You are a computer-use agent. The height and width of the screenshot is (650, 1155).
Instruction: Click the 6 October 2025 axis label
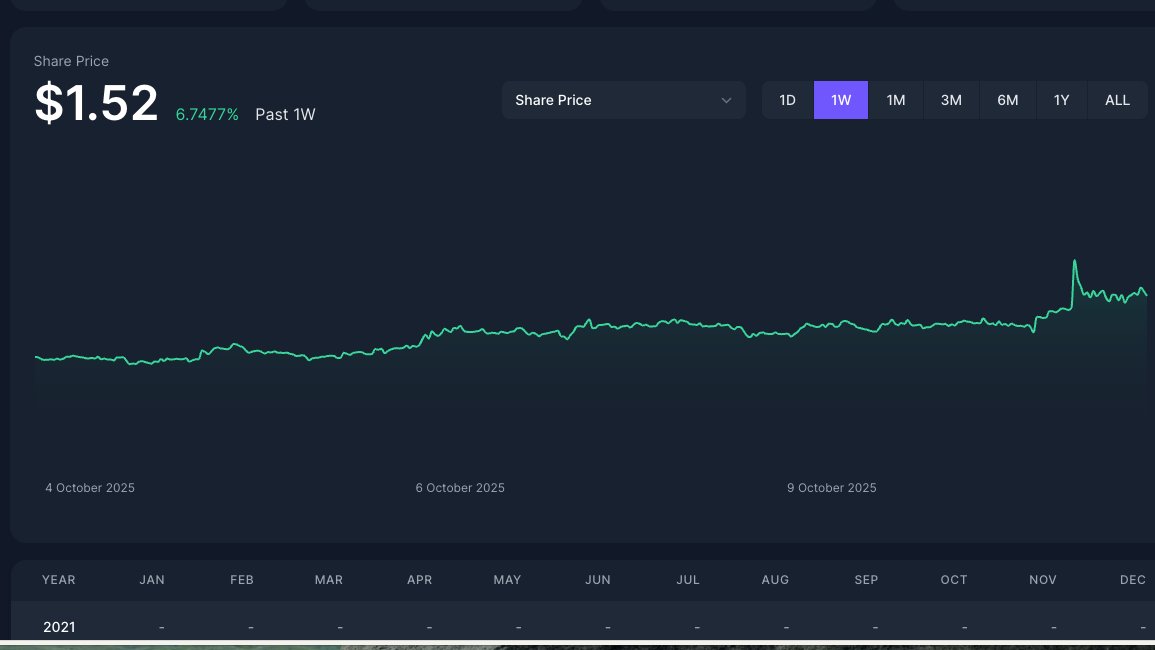coord(460,487)
